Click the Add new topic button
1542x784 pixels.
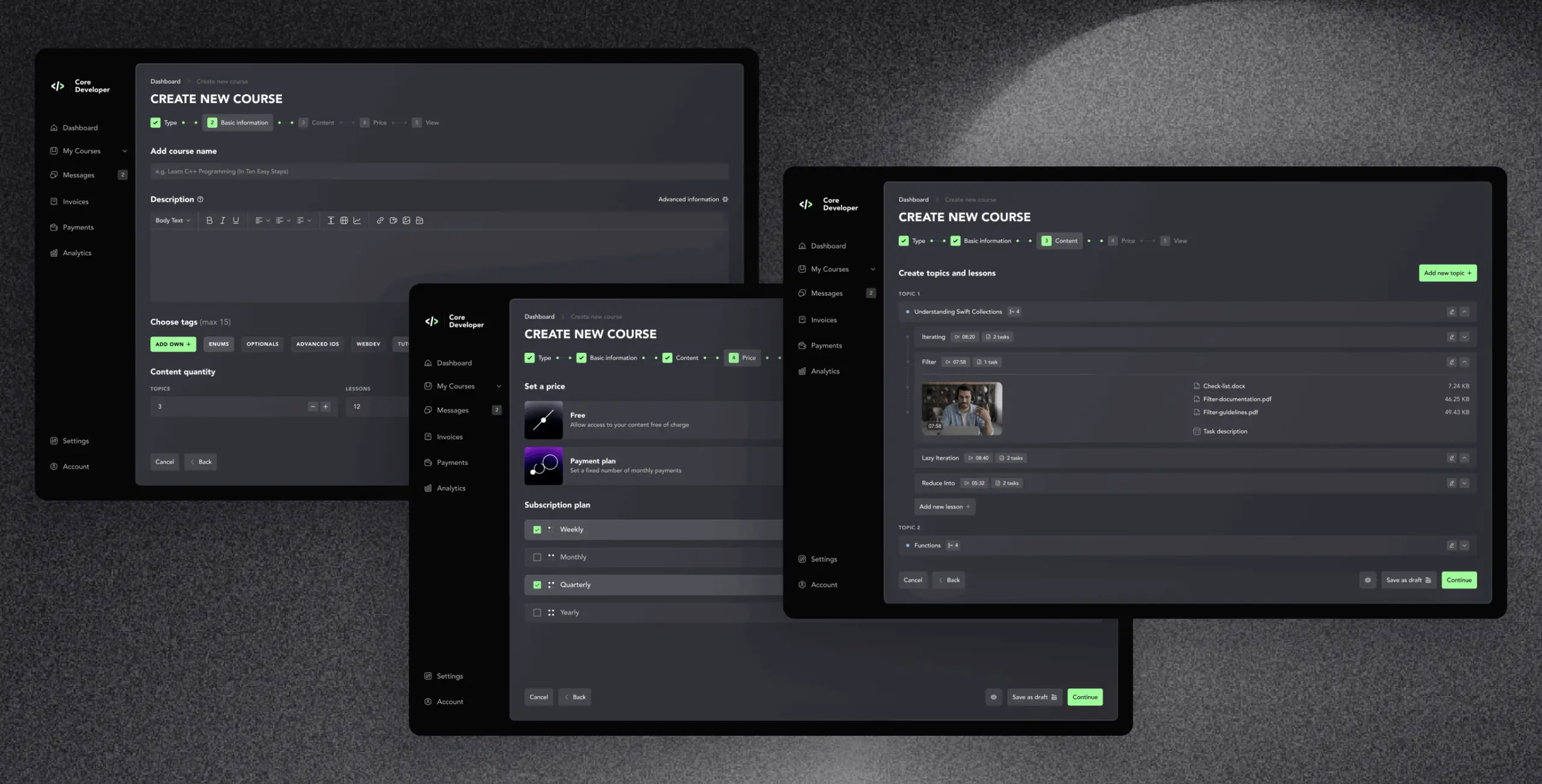click(1447, 273)
